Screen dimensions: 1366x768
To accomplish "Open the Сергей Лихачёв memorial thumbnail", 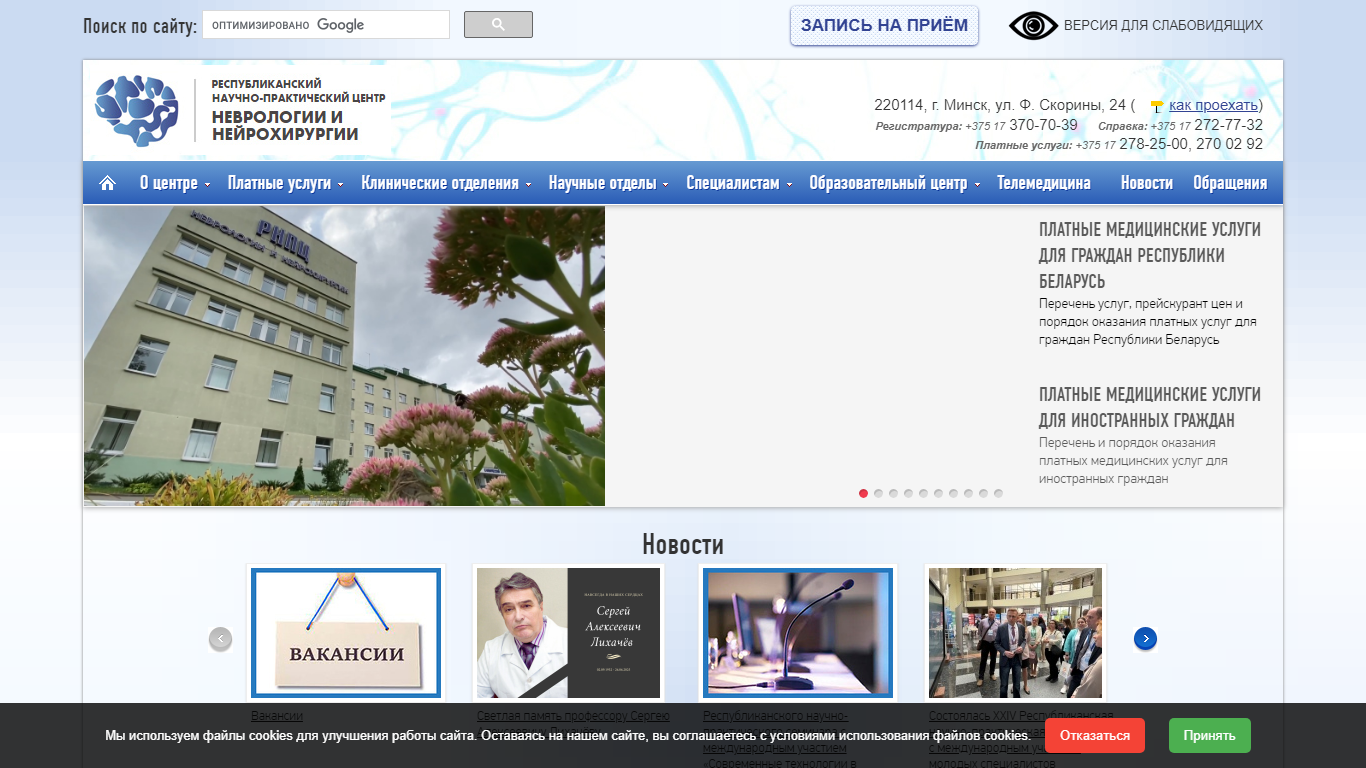I will [569, 633].
